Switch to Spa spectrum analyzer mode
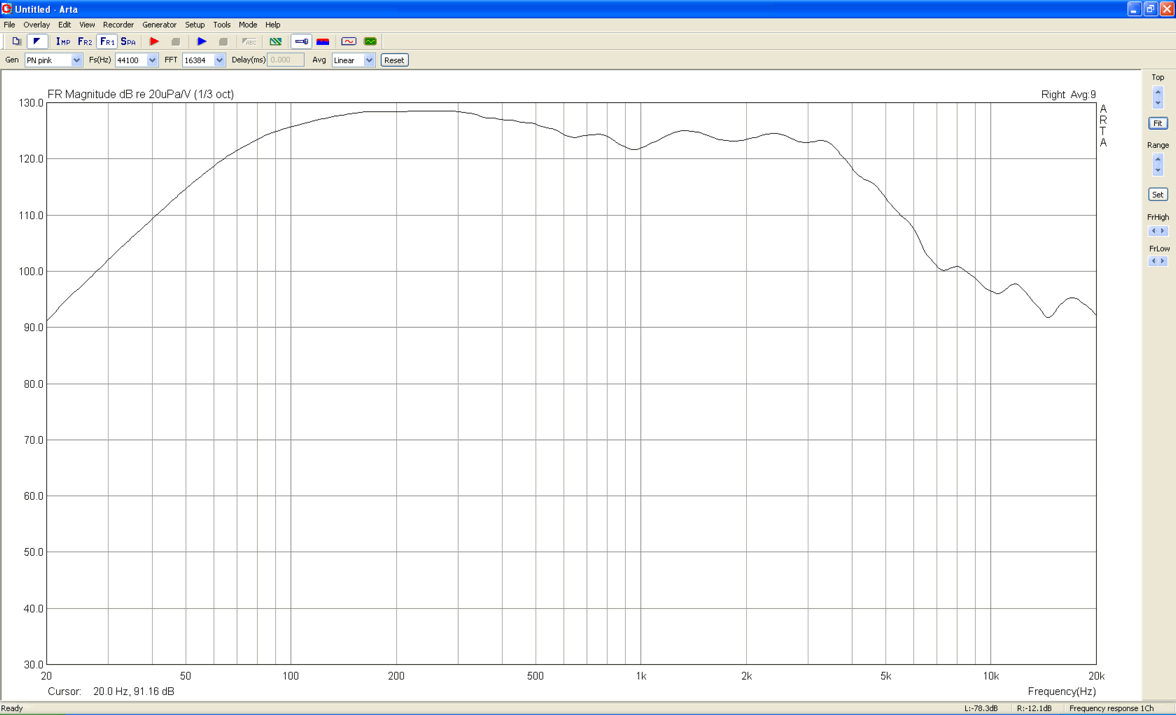The height and width of the screenshot is (715, 1176). pos(128,41)
